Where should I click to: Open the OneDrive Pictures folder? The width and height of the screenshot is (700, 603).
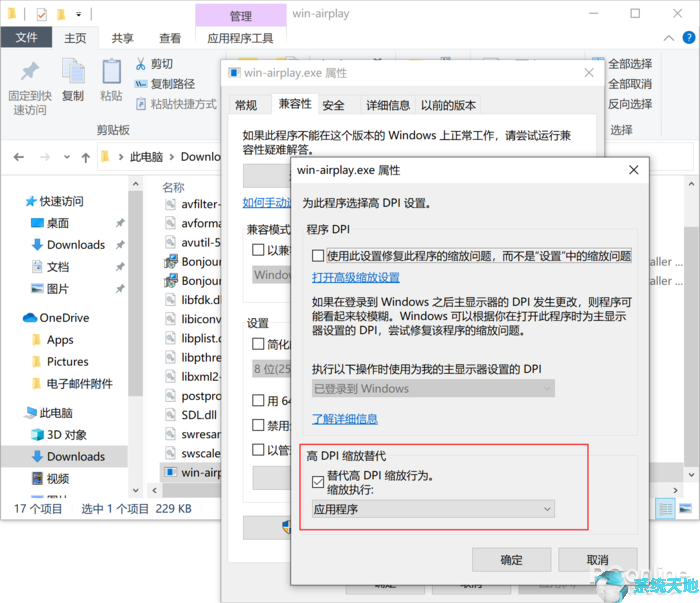[x=60, y=362]
